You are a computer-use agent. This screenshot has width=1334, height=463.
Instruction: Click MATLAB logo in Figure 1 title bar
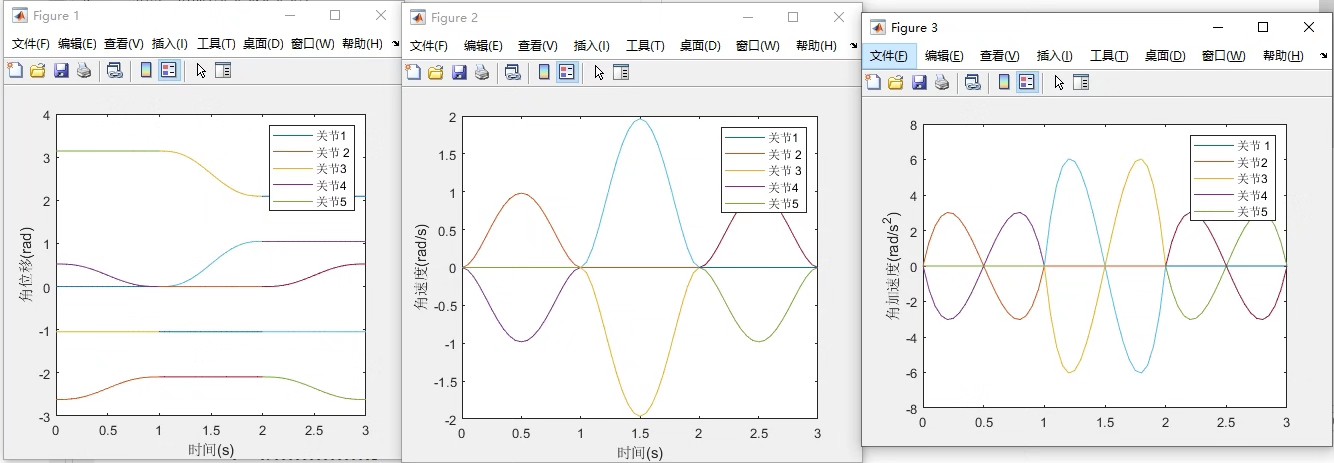pos(19,15)
